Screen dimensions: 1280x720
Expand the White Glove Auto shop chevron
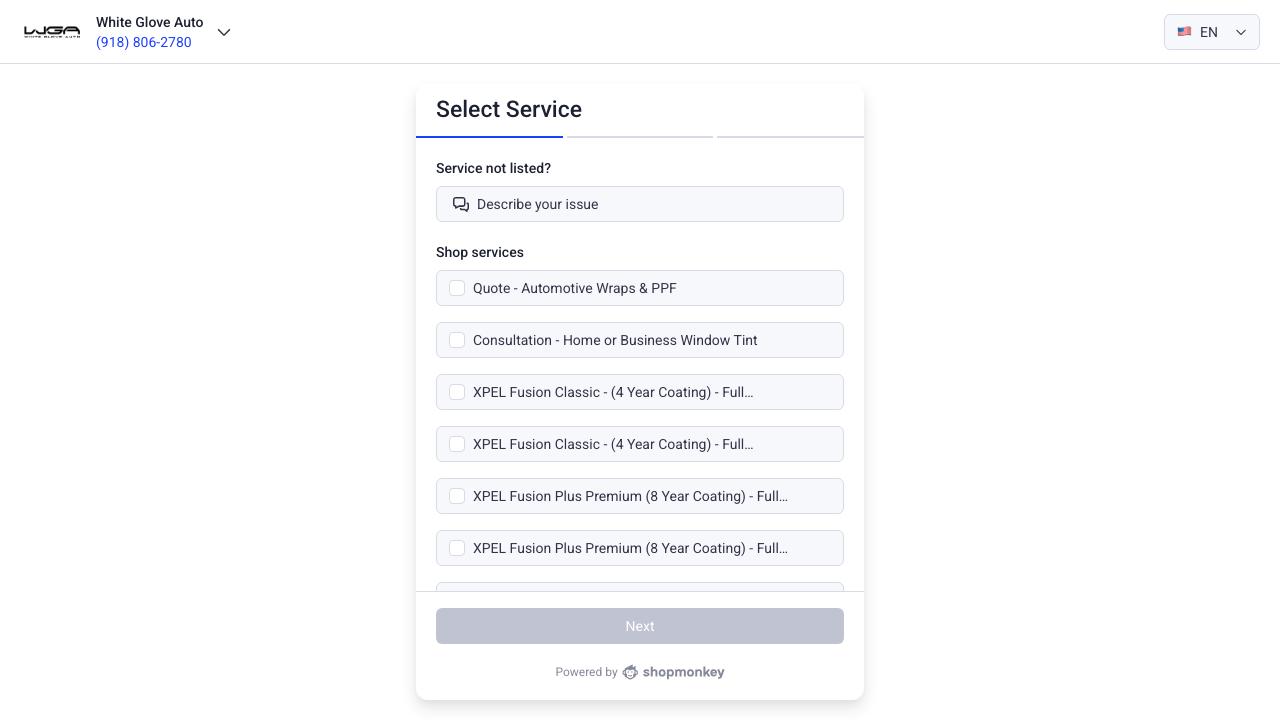pyautogui.click(x=224, y=32)
